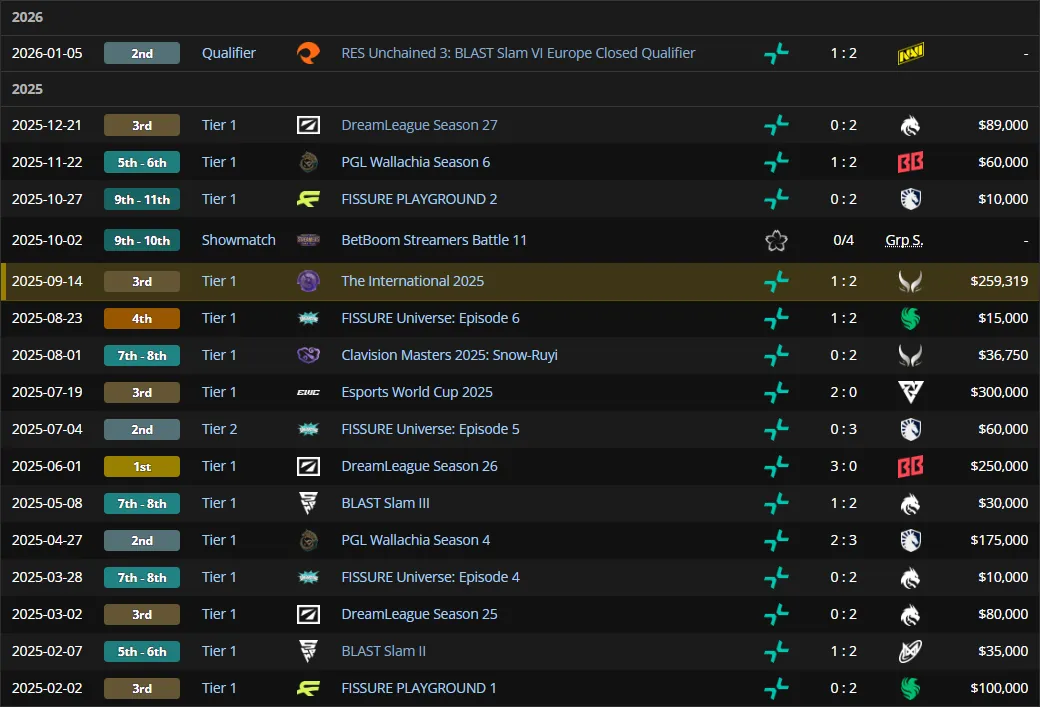Image resolution: width=1040 pixels, height=707 pixels.
Task: Click the green opponent logo in Episode 6 row
Action: [911, 318]
